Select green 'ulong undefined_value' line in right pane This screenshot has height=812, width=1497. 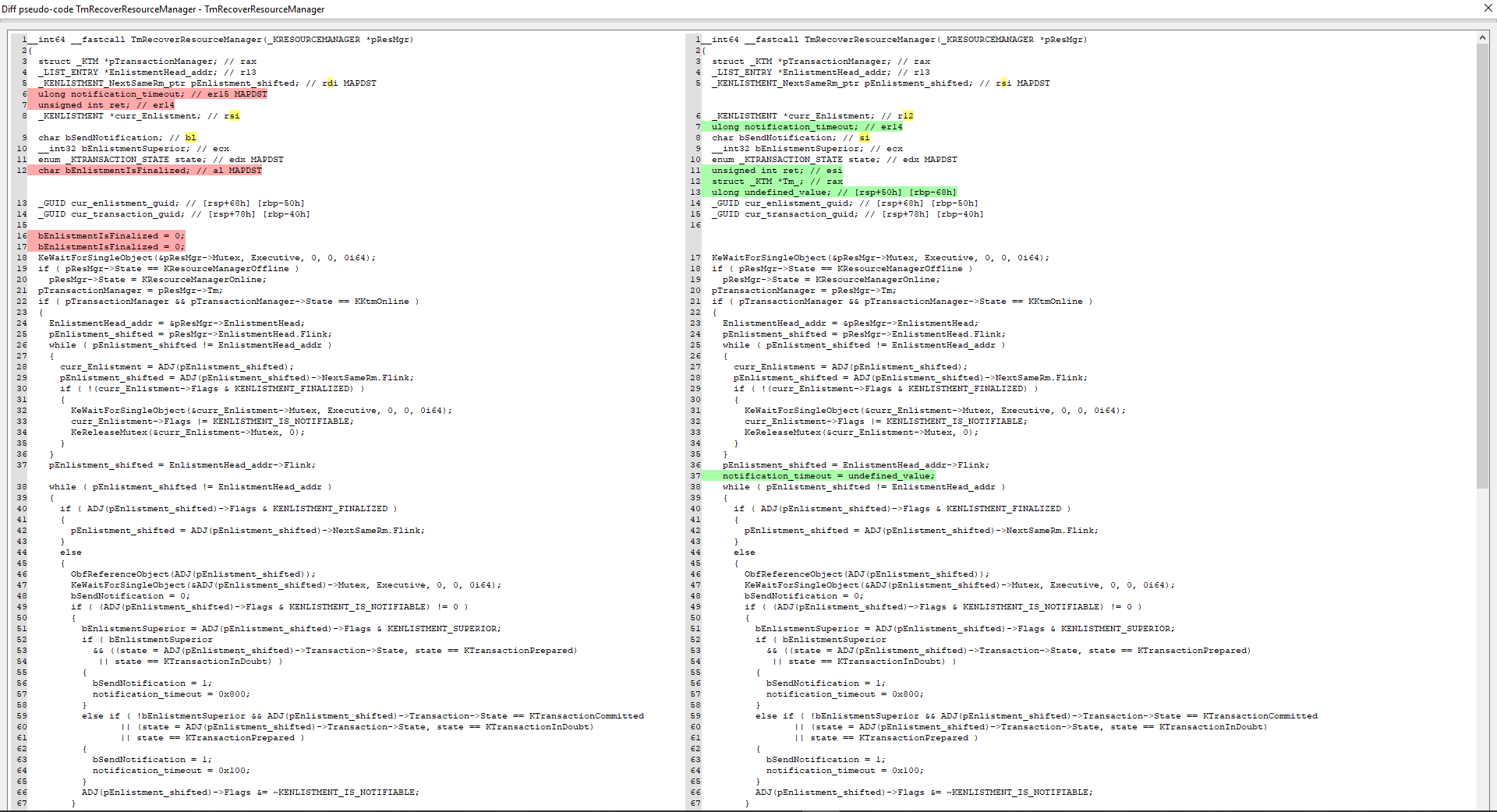click(x=833, y=192)
